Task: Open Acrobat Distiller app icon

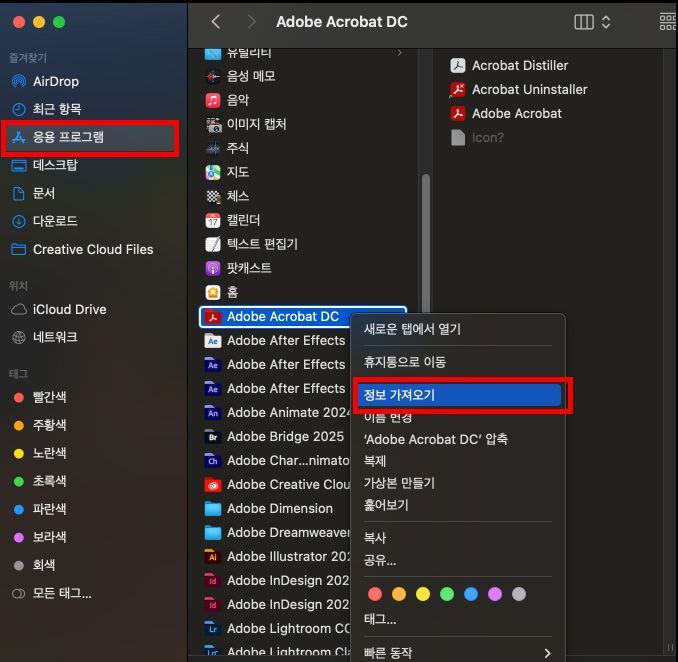Action: point(457,66)
